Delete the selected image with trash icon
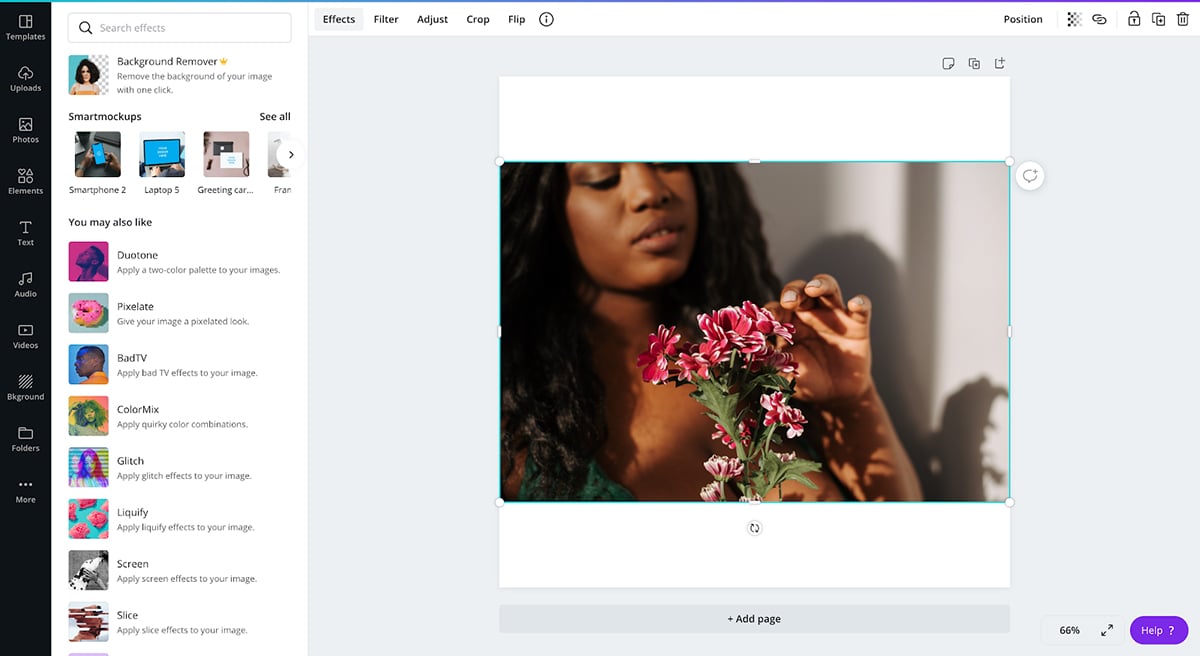This screenshot has width=1200, height=656. pos(1183,19)
